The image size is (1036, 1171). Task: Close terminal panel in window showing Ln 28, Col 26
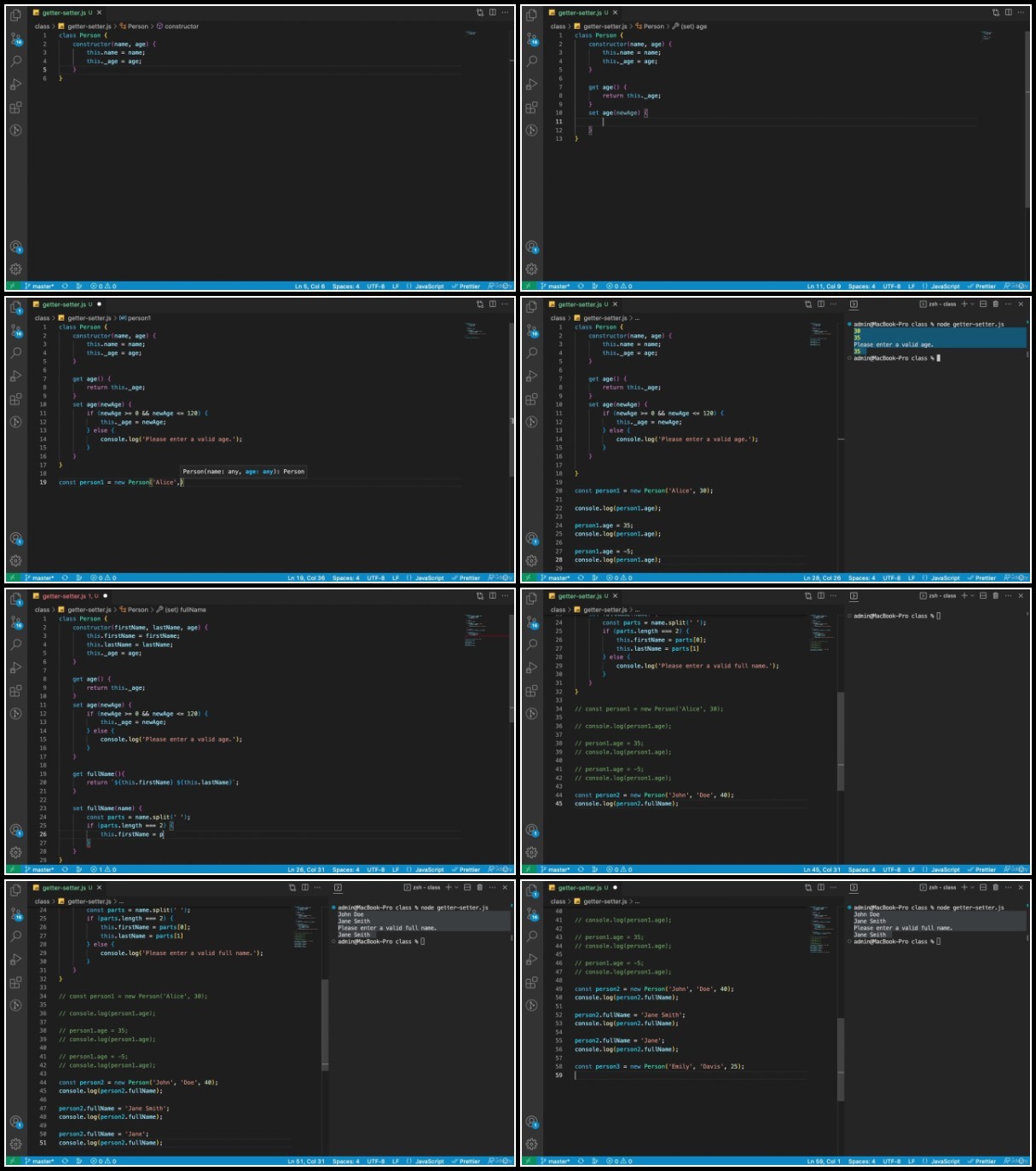[1021, 304]
